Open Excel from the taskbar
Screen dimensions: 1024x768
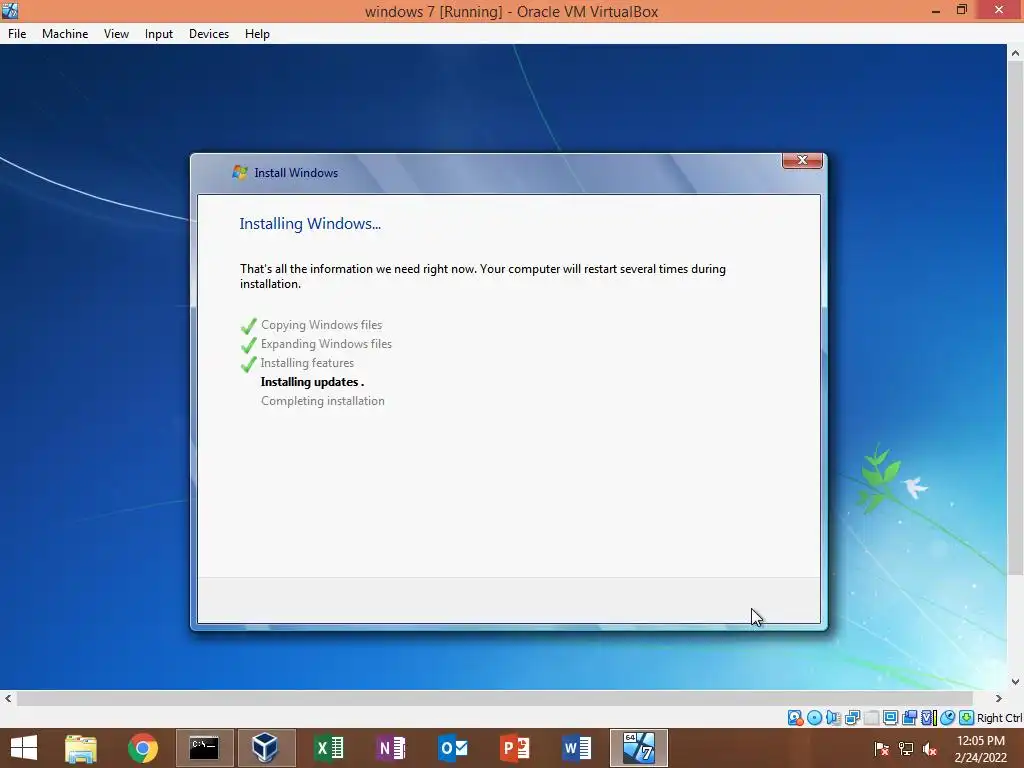328,748
